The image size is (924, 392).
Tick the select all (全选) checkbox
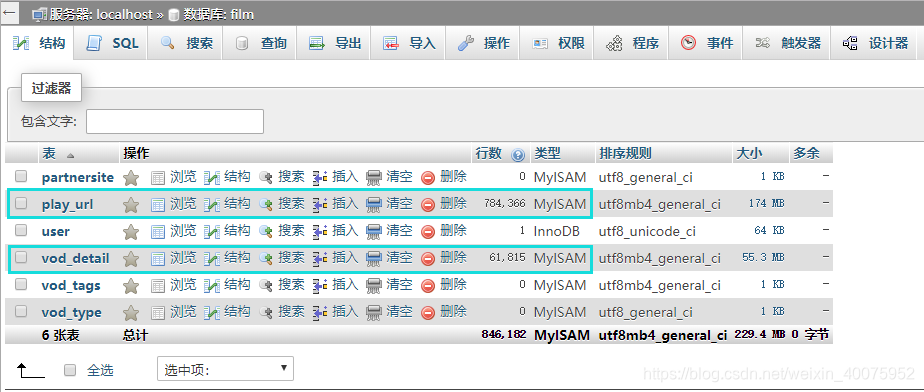pyautogui.click(x=70, y=370)
